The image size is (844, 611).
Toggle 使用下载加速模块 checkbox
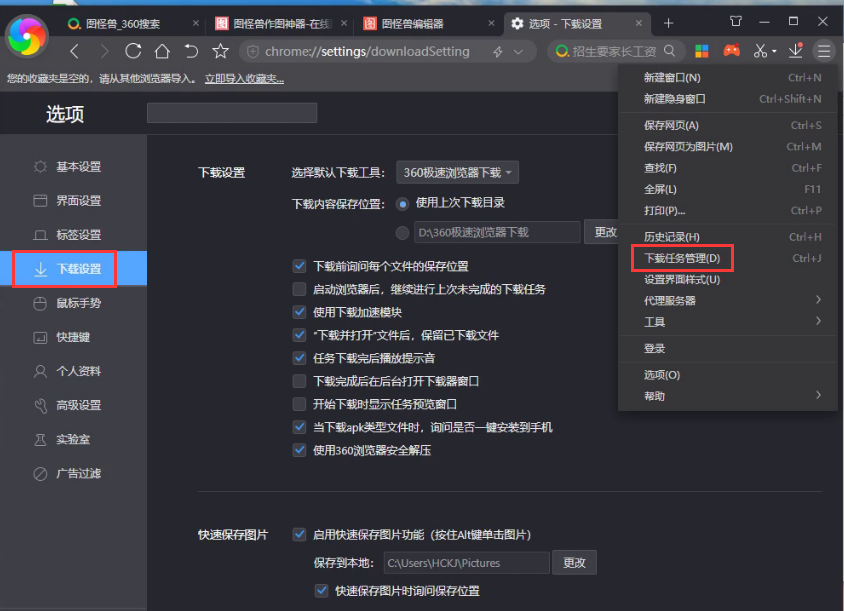[299, 312]
